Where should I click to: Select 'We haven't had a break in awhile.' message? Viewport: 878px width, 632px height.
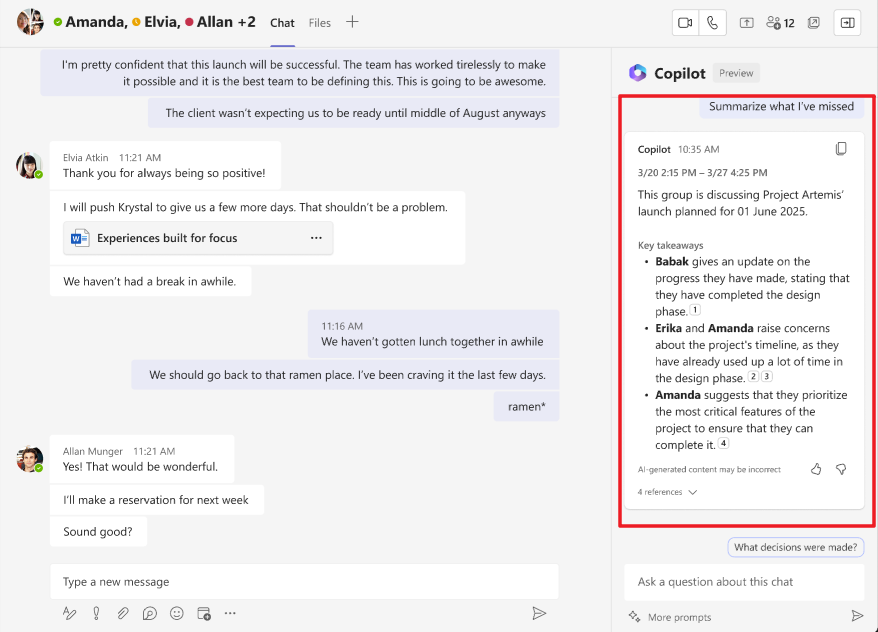click(150, 281)
